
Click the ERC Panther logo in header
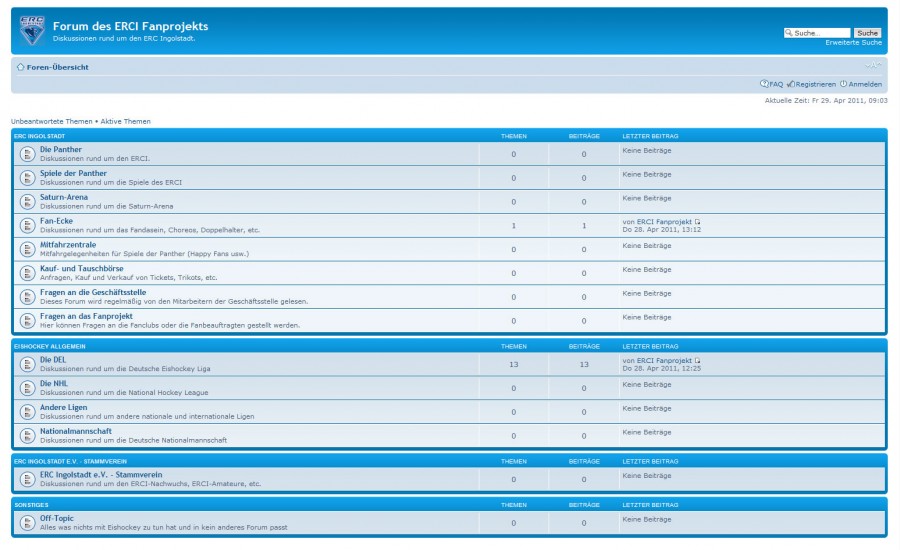point(32,30)
